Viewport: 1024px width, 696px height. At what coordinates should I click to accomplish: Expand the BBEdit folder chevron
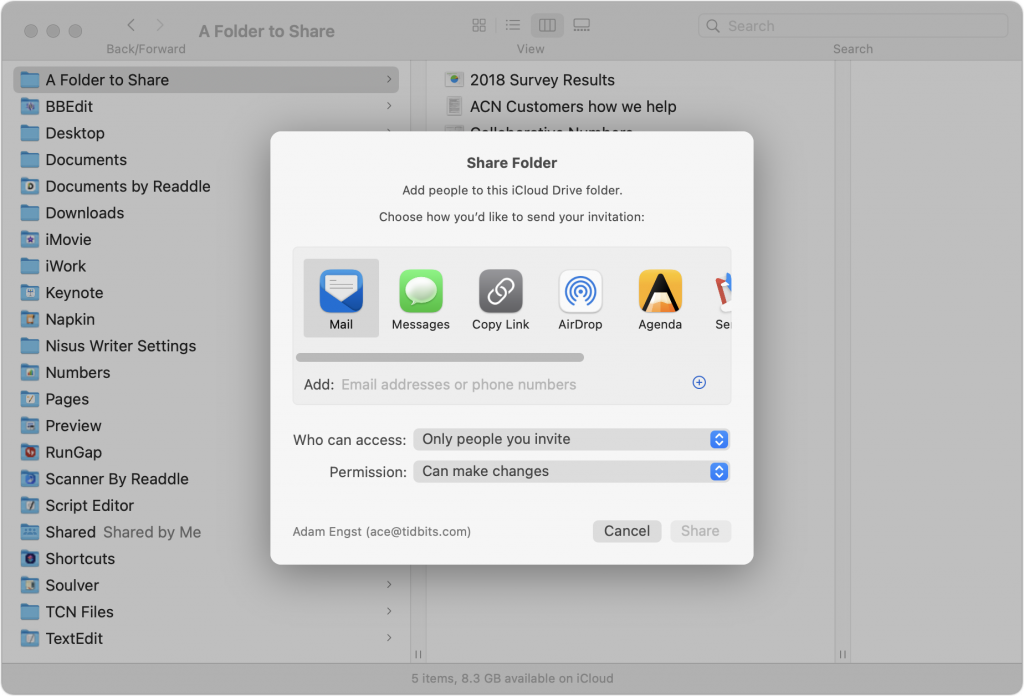389,106
